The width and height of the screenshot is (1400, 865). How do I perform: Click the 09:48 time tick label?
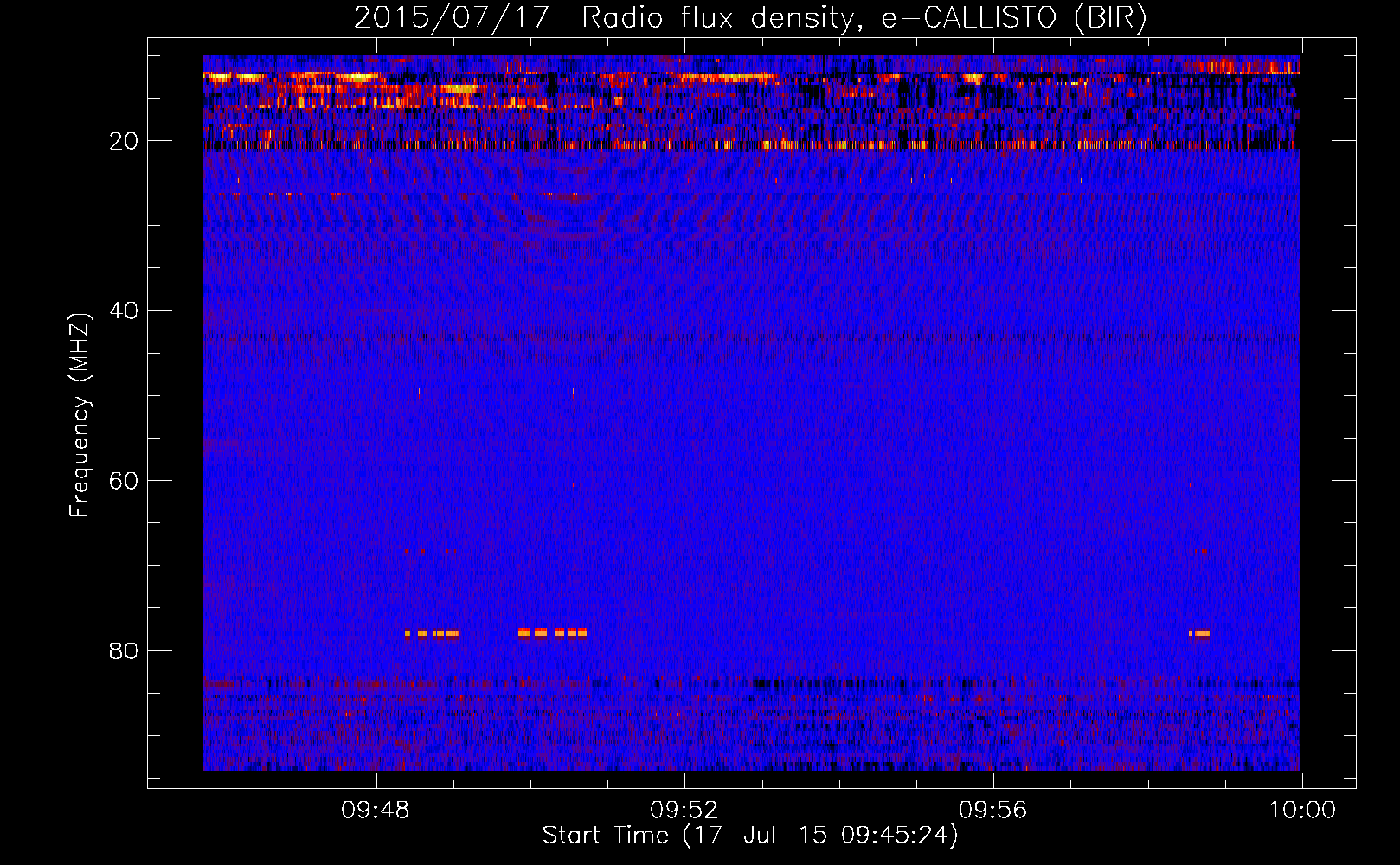pyautogui.click(x=376, y=811)
